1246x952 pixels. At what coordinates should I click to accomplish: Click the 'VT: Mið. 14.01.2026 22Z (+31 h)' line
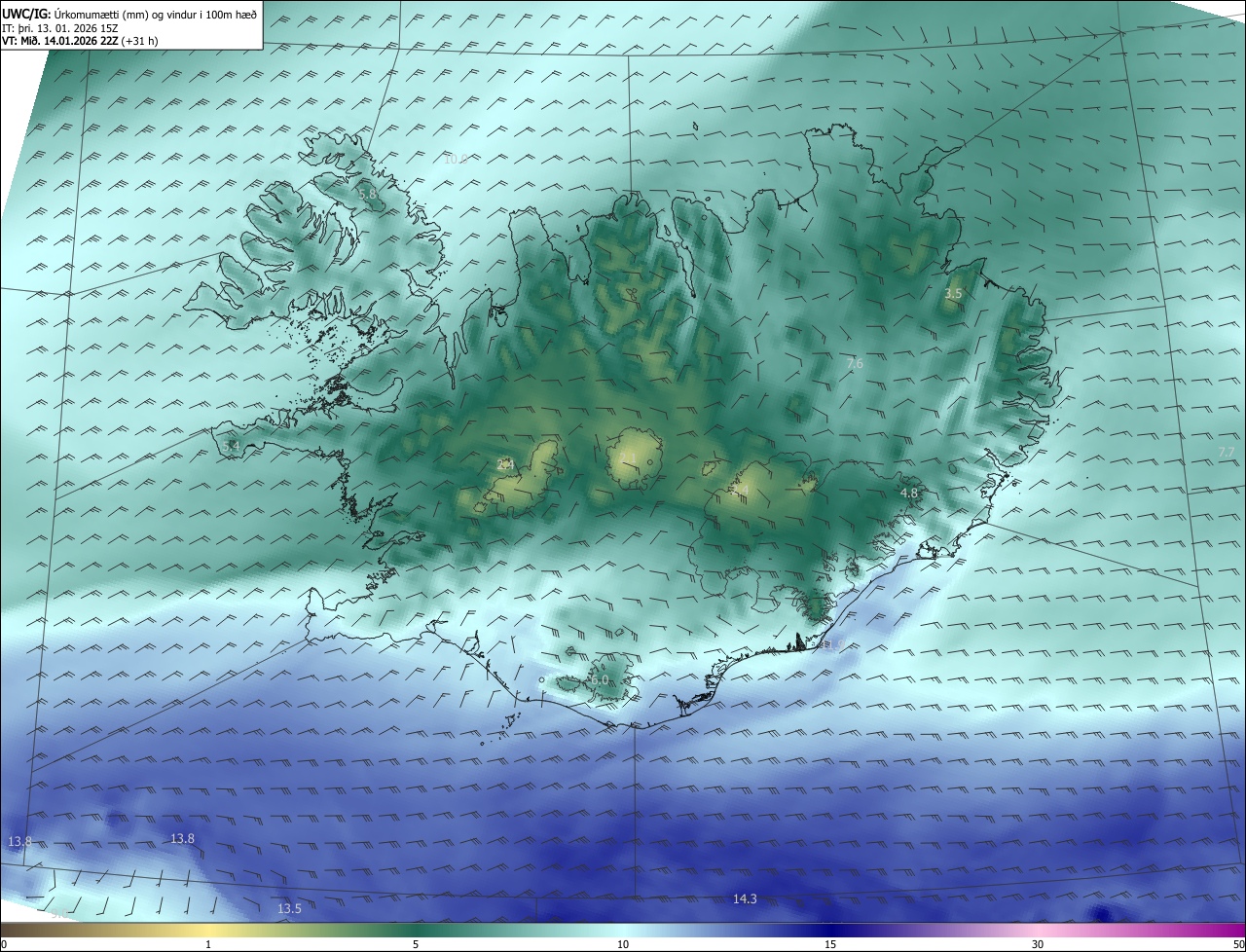(x=79, y=41)
